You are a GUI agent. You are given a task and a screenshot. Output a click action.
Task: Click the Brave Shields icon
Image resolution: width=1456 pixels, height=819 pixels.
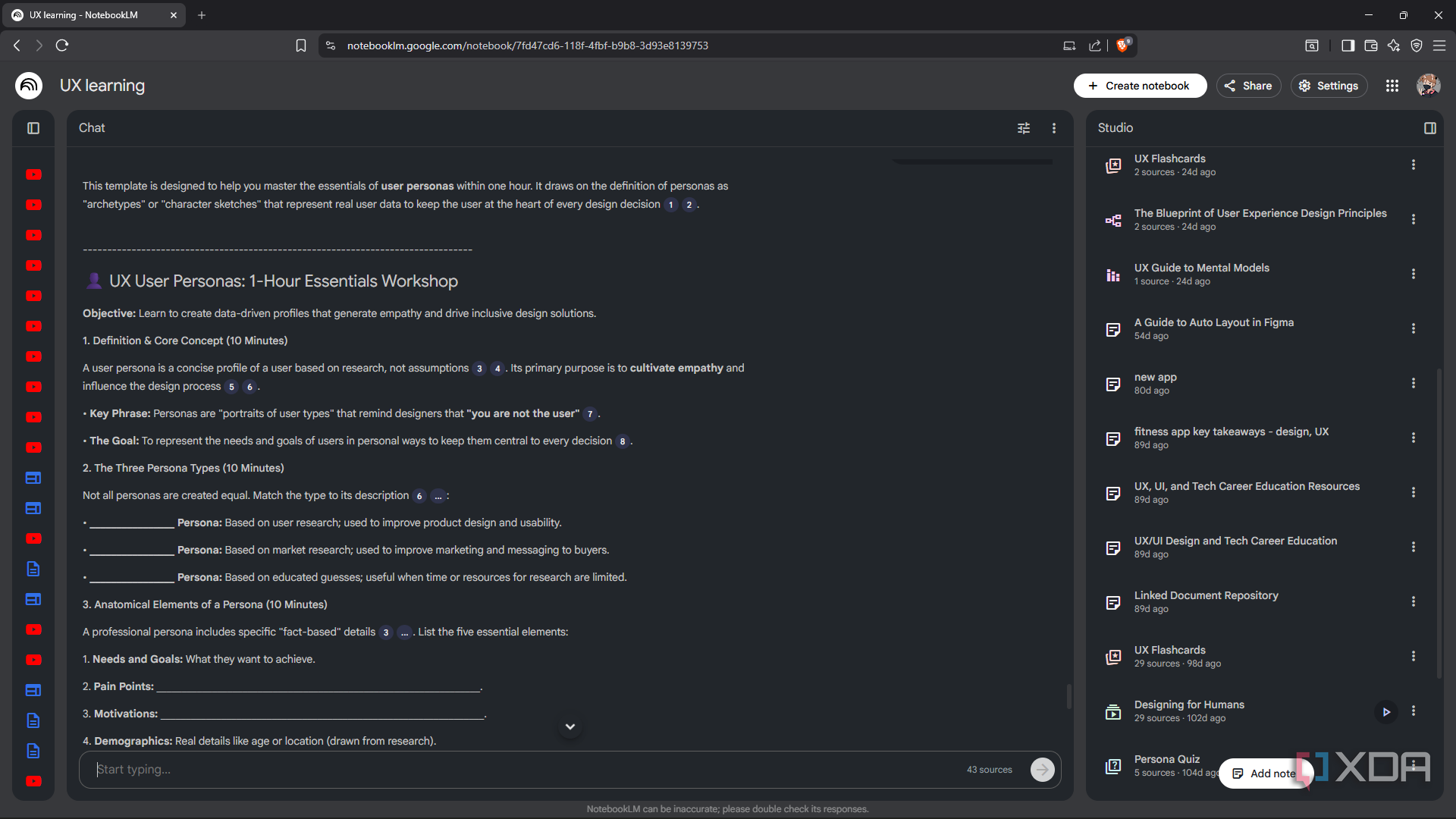(1123, 45)
